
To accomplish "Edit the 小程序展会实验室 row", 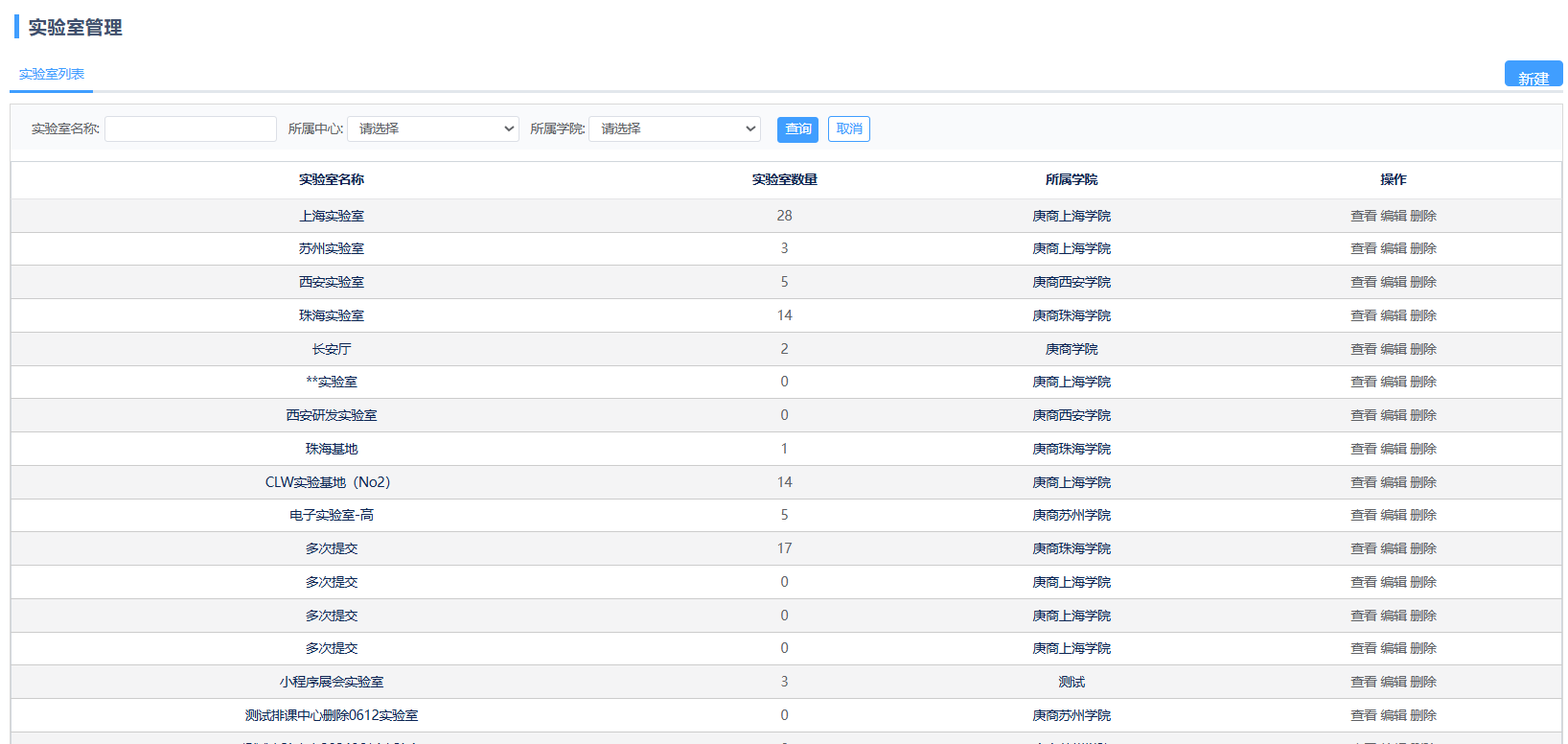I will point(1394,682).
